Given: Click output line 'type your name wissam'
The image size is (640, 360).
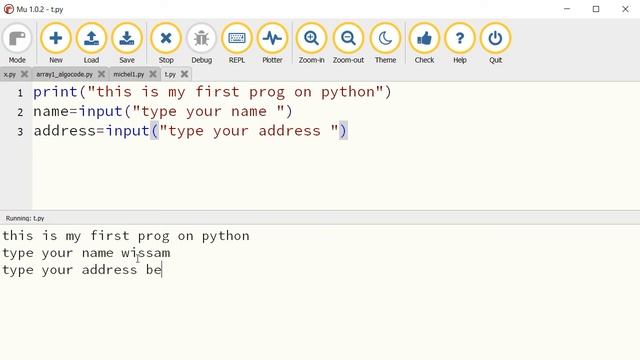Looking at the screenshot, I should point(86,253).
